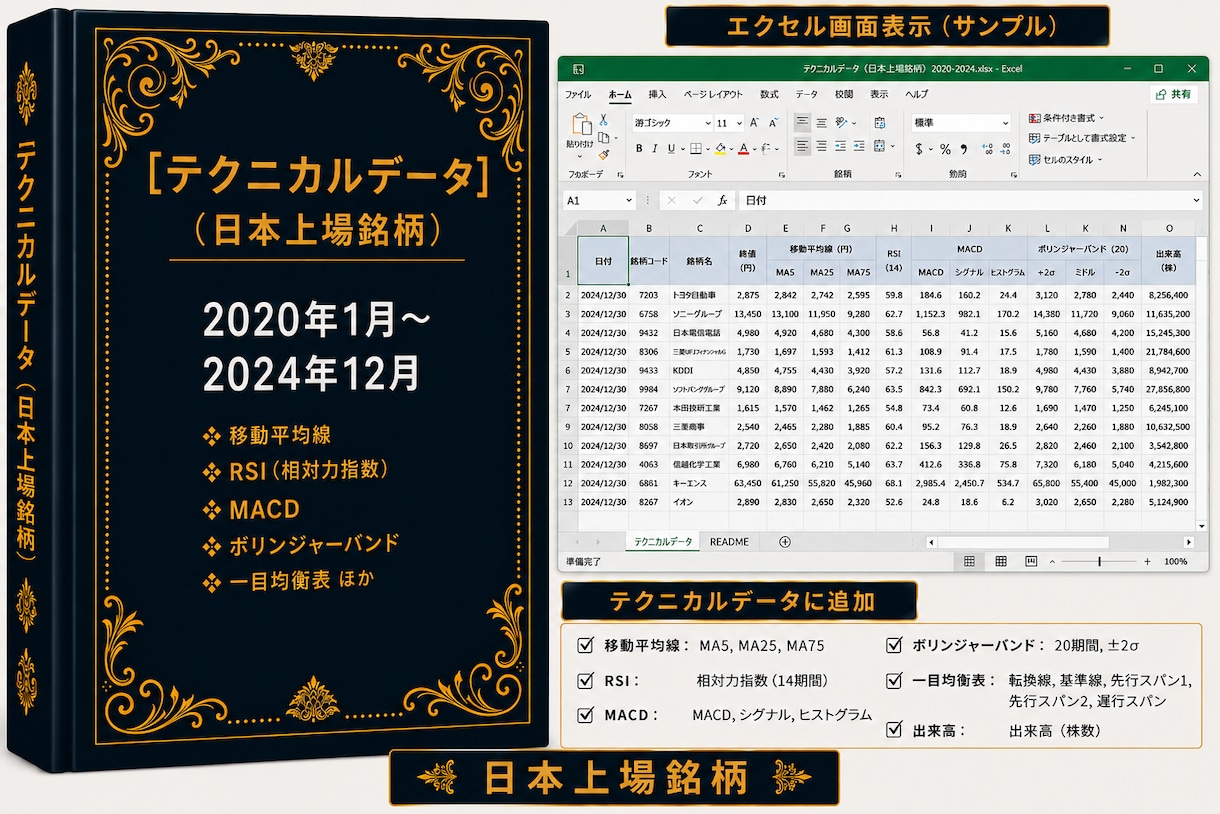Click the Decrease Indent icon

pyautogui.click(x=841, y=146)
